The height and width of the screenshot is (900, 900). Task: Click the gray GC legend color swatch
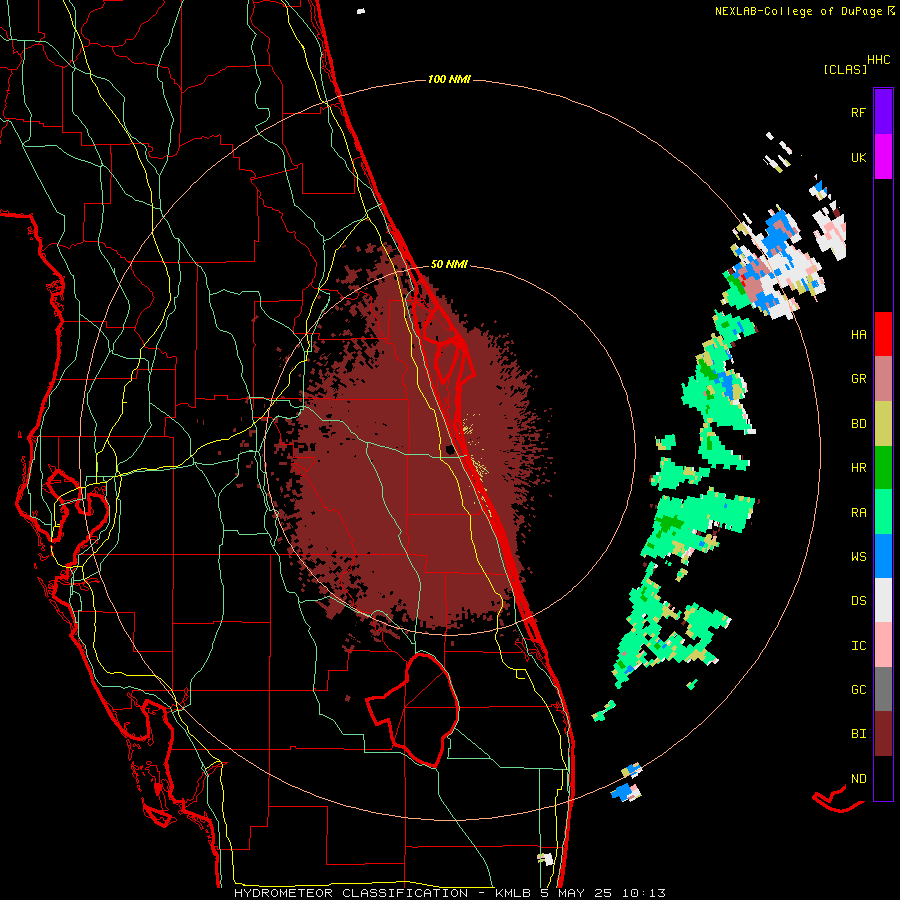pyautogui.click(x=883, y=689)
